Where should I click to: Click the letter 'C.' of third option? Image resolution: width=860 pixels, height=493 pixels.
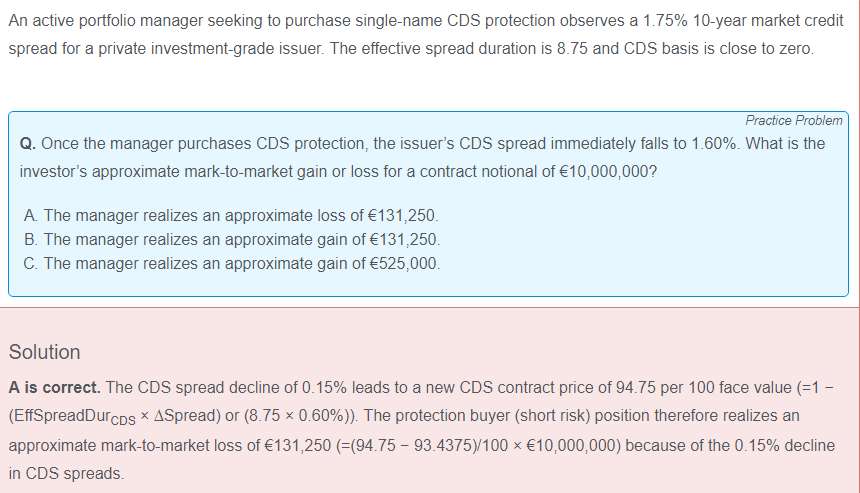31,264
